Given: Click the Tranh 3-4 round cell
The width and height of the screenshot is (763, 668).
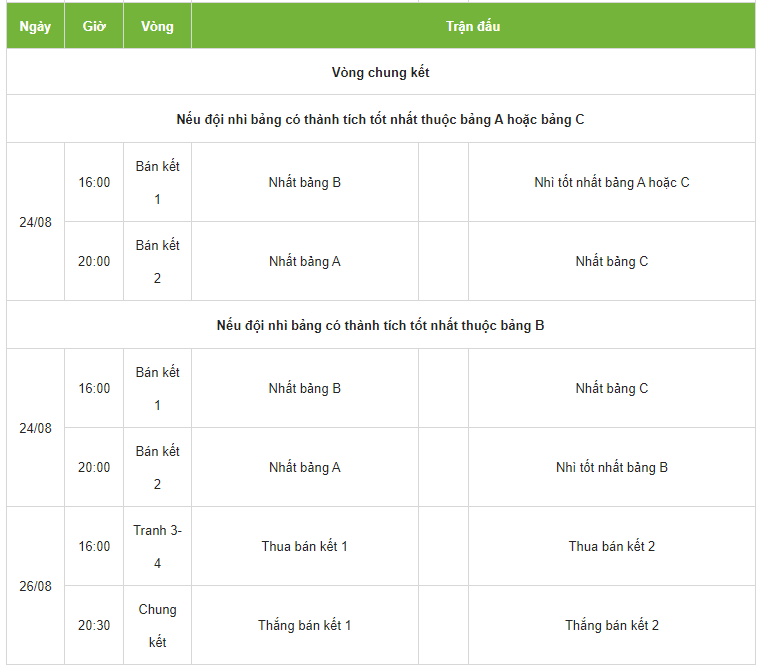Looking at the screenshot, I should tap(157, 546).
